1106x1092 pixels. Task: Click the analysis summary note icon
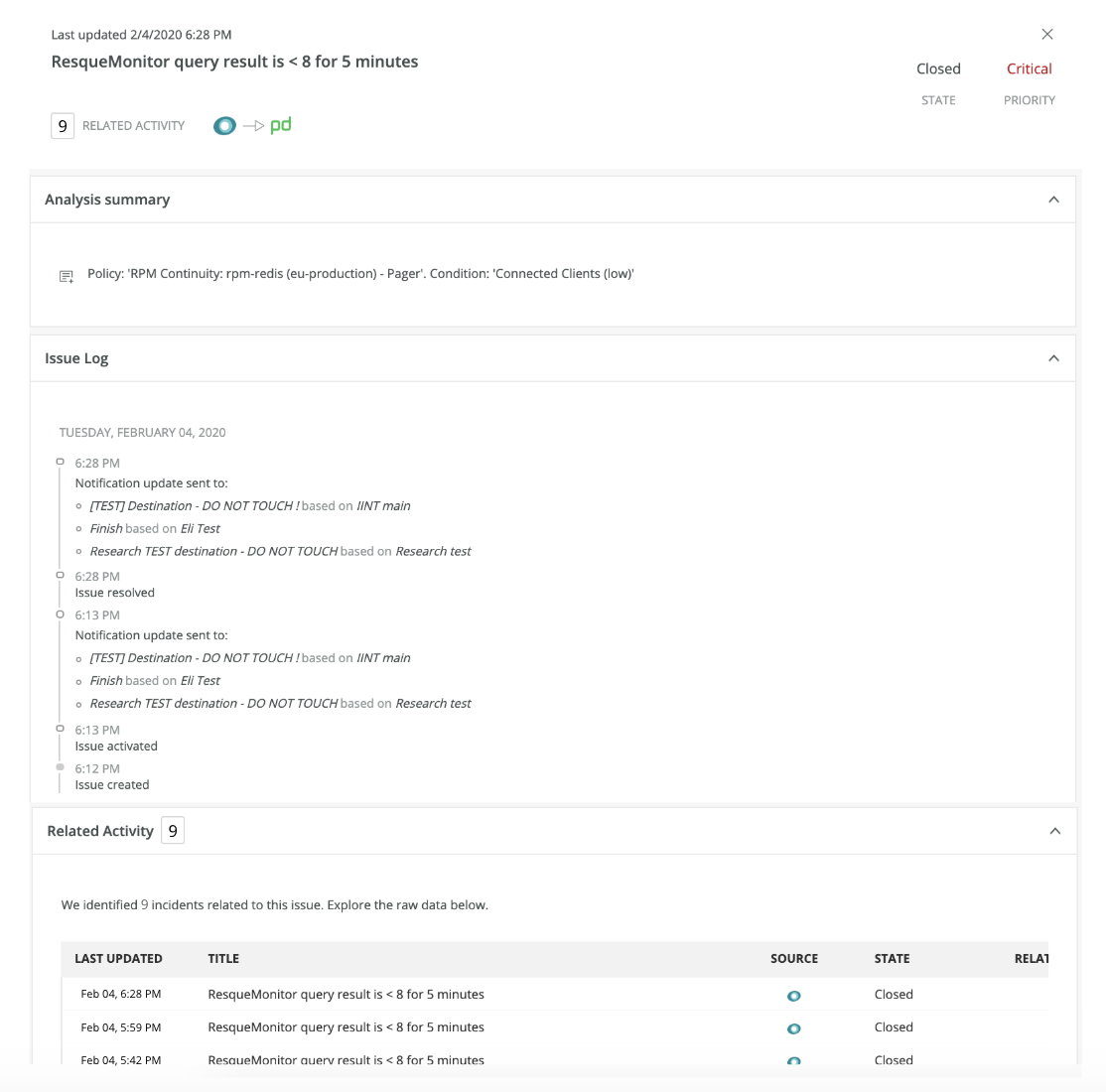(x=67, y=276)
